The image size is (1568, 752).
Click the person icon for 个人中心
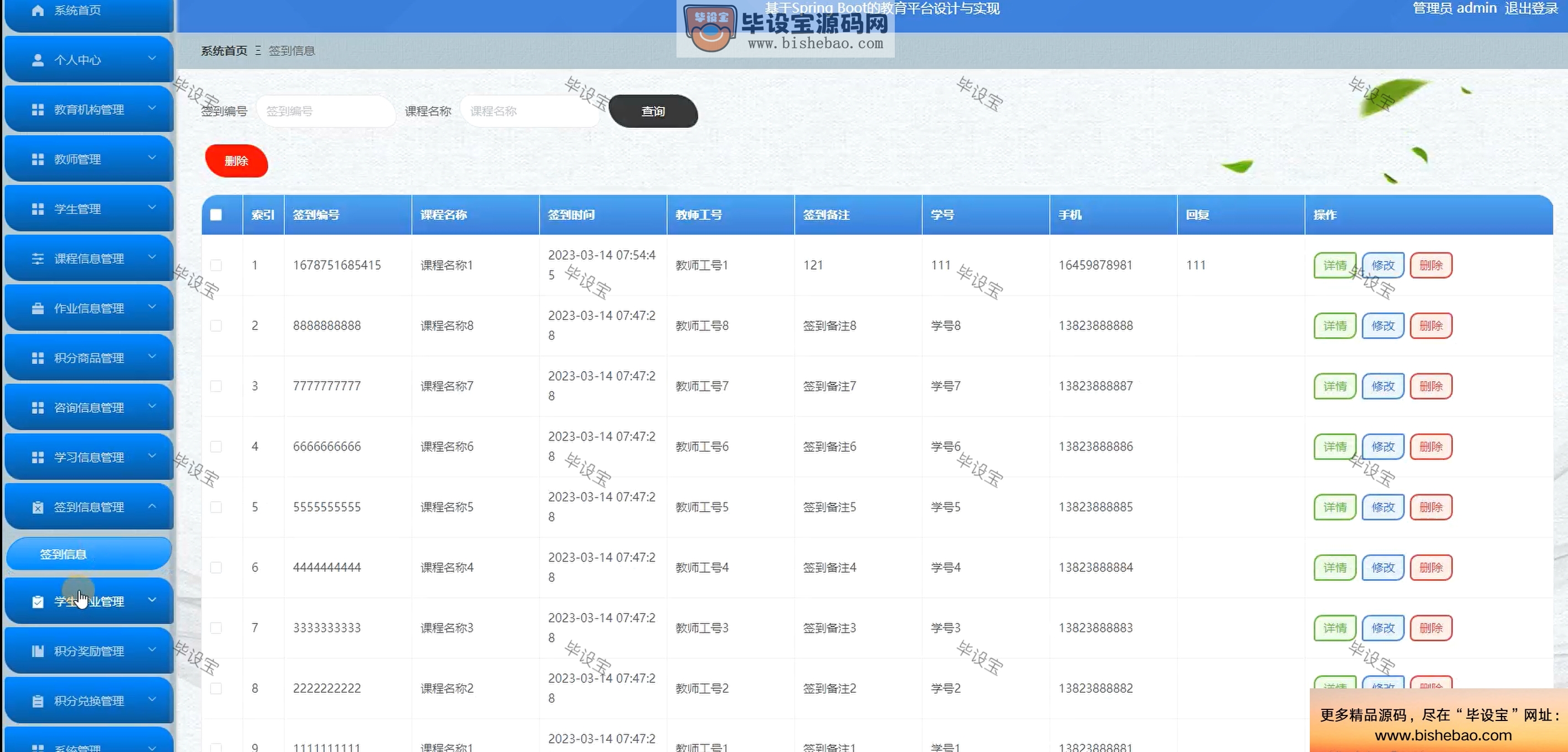coord(38,60)
